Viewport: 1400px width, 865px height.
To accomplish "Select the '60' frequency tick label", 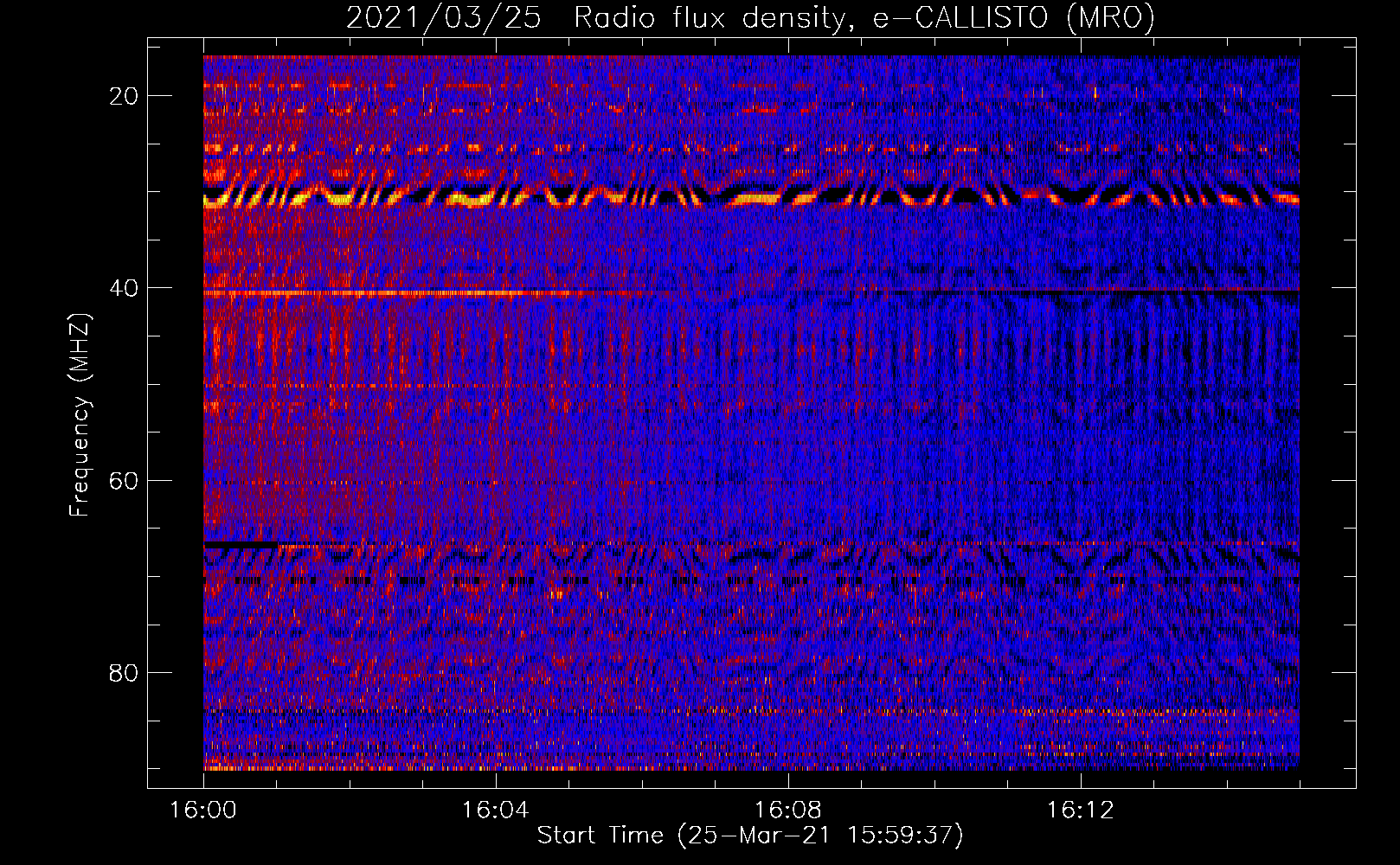I will (x=124, y=480).
